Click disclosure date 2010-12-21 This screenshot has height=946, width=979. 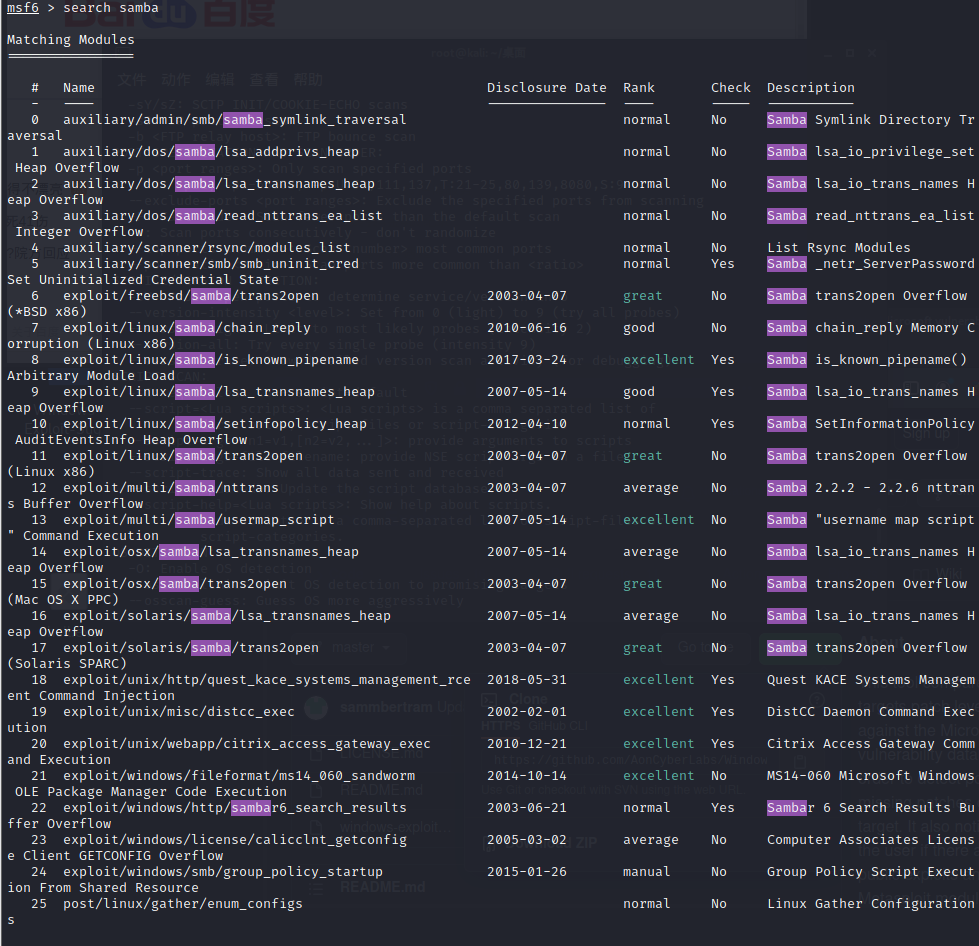[x=527, y=744]
